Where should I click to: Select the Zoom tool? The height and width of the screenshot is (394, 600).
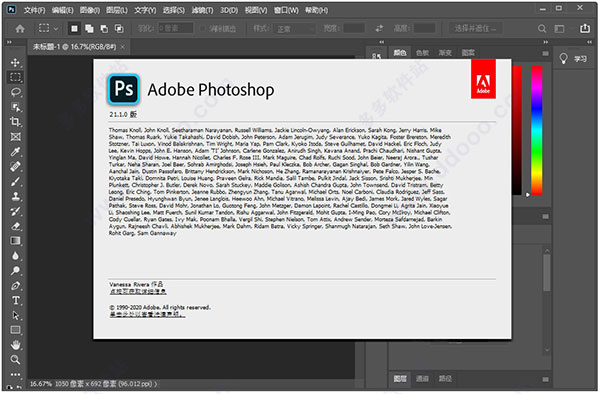(15, 360)
